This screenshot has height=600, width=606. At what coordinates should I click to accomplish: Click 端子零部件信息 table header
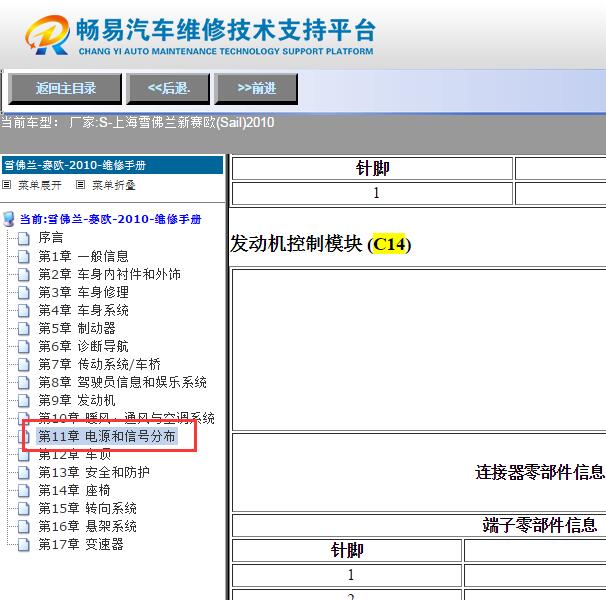(540, 525)
